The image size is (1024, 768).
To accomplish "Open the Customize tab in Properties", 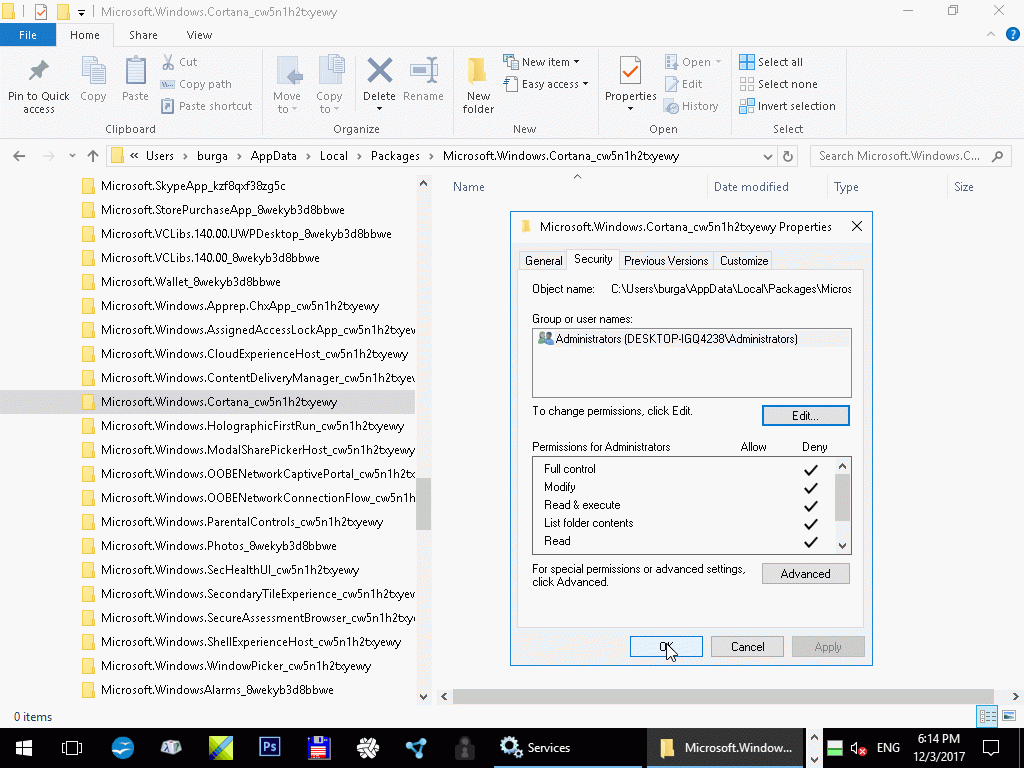I will click(744, 261).
